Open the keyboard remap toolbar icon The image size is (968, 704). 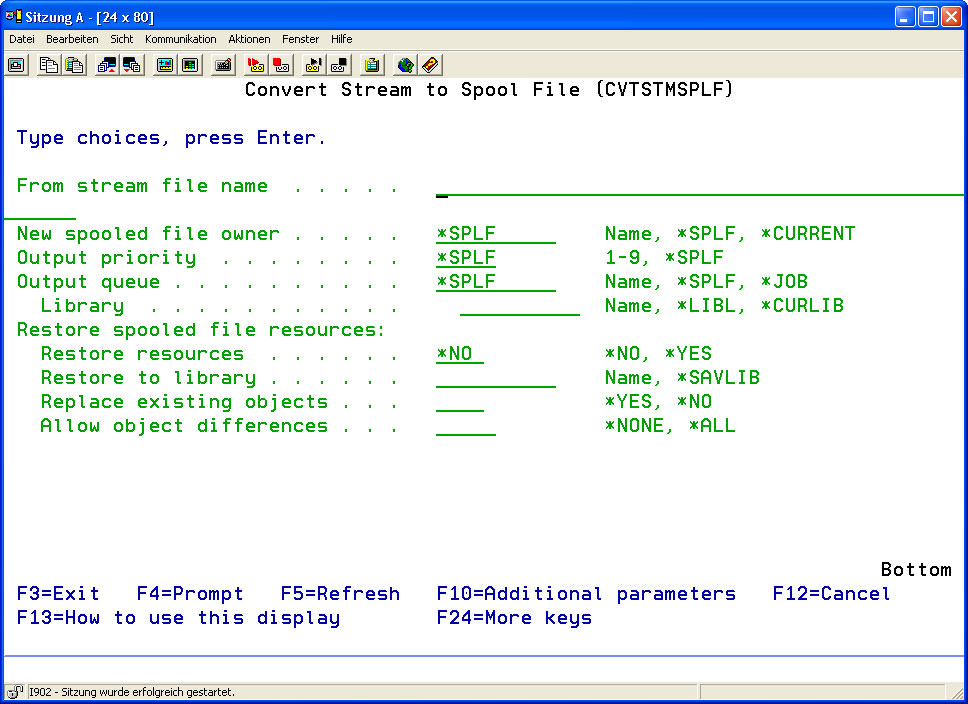click(224, 65)
